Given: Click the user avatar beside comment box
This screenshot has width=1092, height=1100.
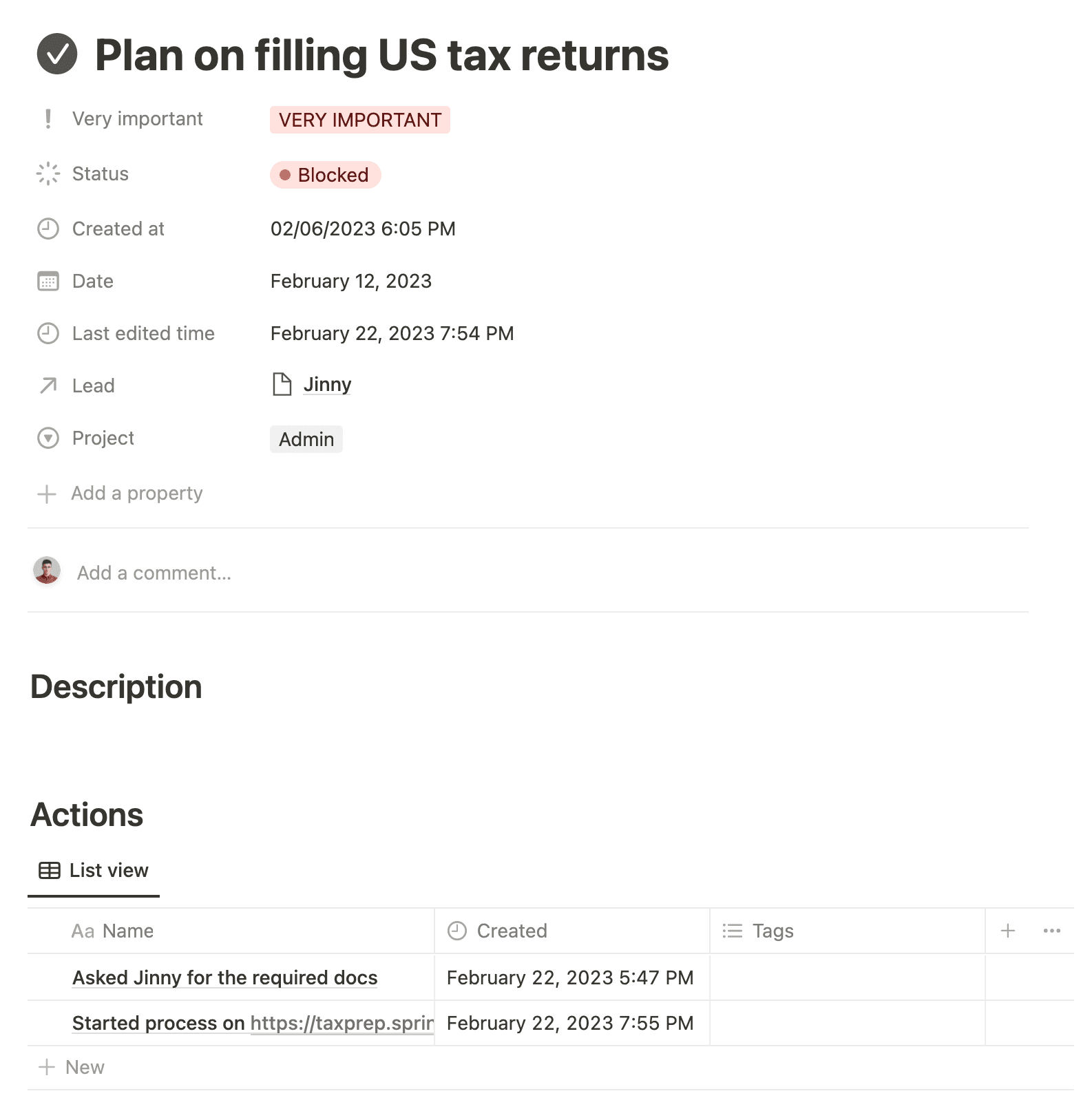Looking at the screenshot, I should tap(47, 571).
